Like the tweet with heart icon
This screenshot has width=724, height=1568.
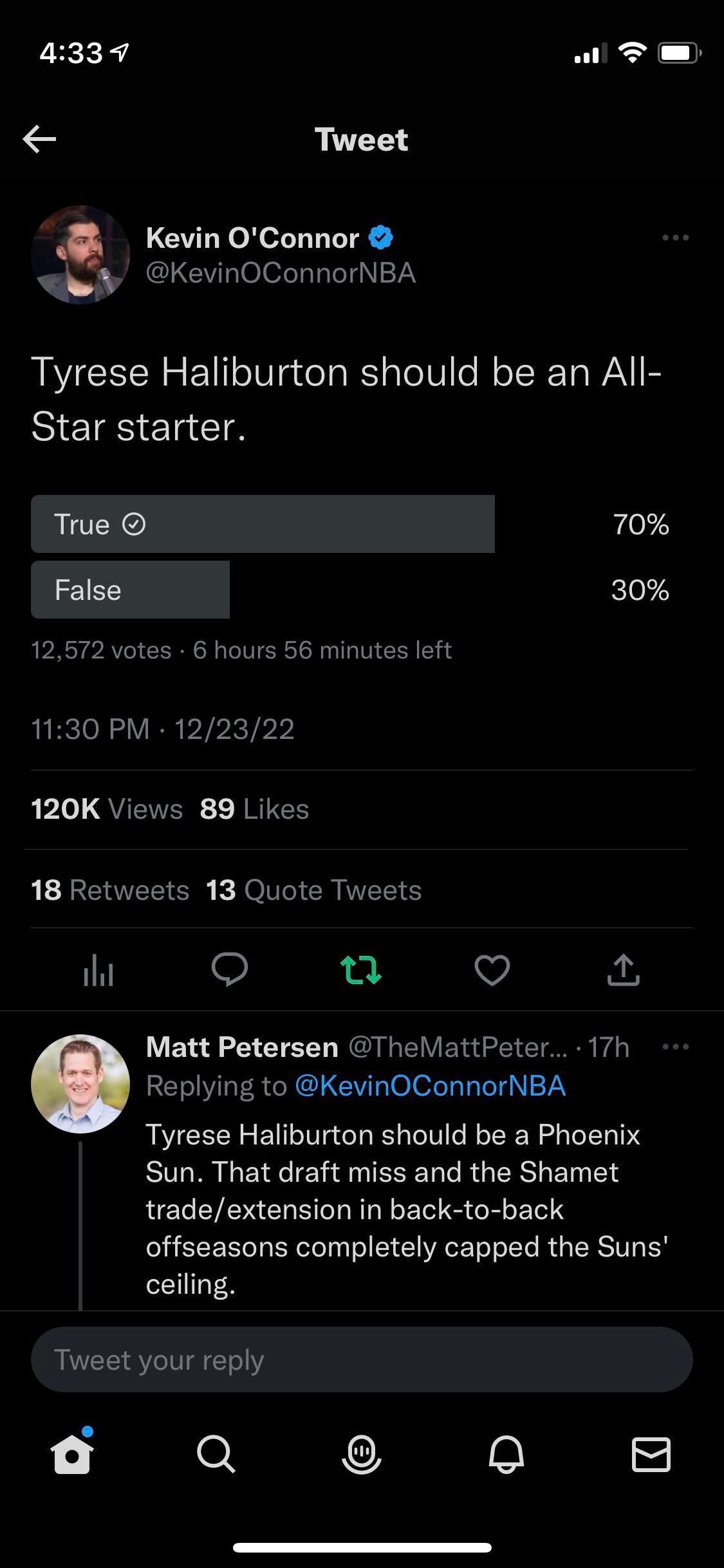pos(492,970)
